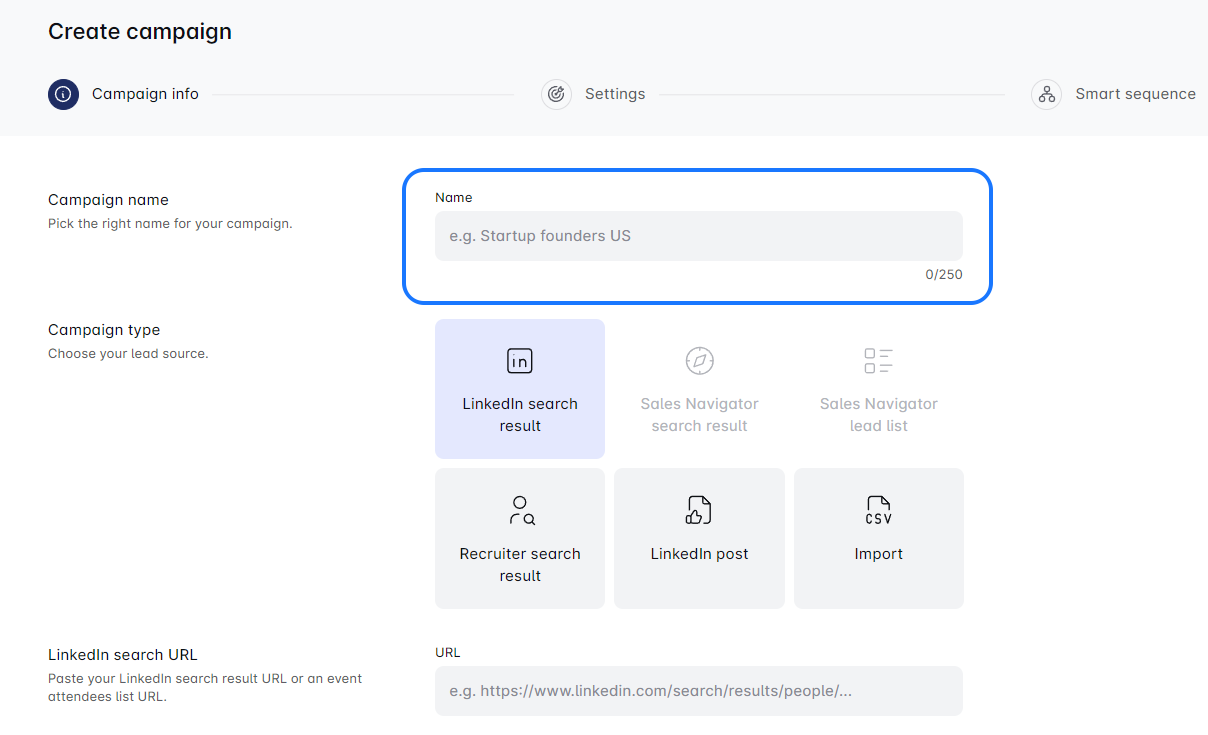Jump to the Smart sequence step label

click(1135, 94)
